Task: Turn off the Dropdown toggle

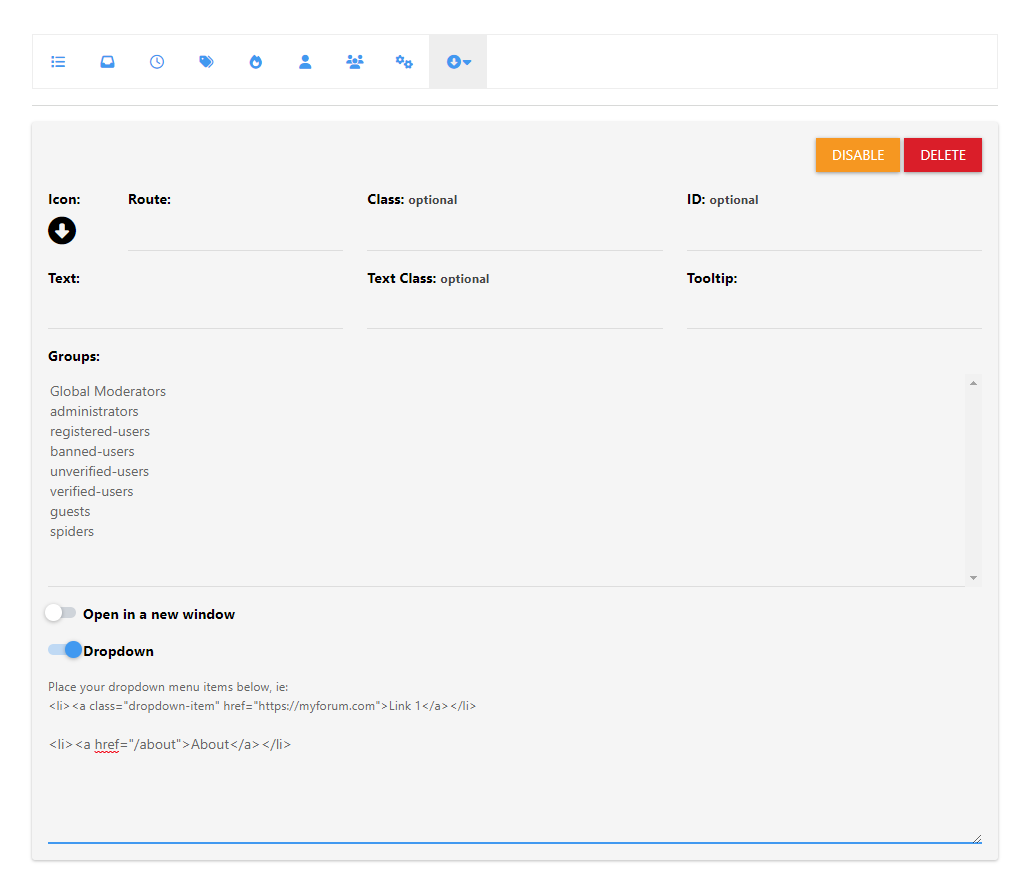Action: point(65,650)
